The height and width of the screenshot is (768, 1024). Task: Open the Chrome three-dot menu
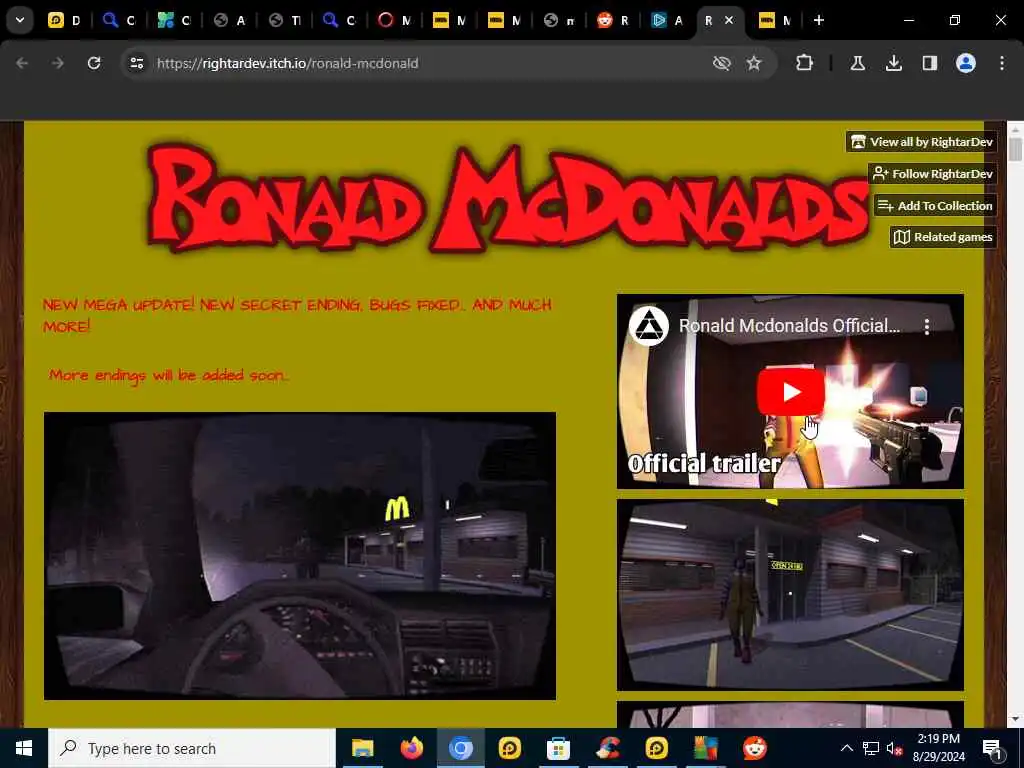click(x=1002, y=63)
